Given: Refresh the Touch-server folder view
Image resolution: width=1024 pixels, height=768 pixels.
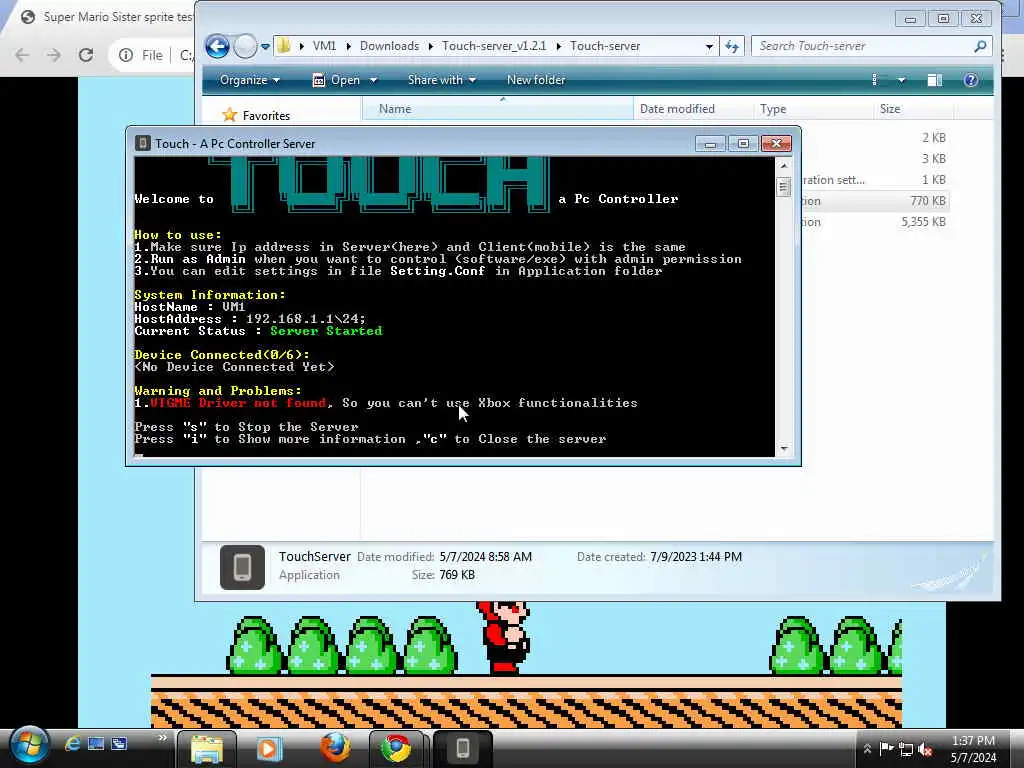Looking at the screenshot, I should pyautogui.click(x=731, y=46).
